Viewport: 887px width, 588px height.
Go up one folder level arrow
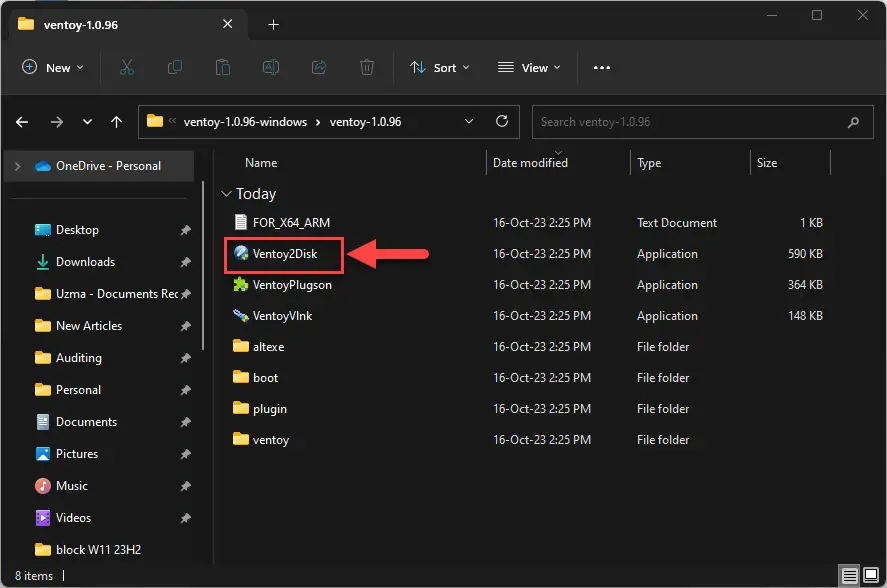[117, 122]
